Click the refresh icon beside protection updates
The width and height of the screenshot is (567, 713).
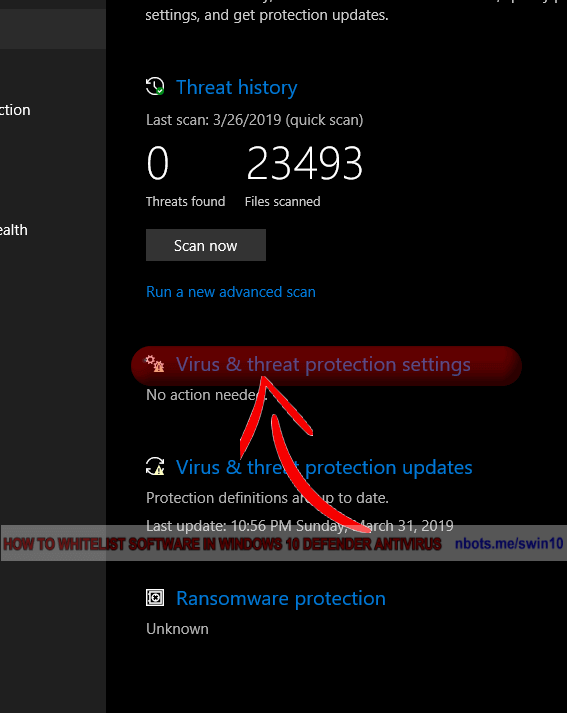(x=155, y=467)
